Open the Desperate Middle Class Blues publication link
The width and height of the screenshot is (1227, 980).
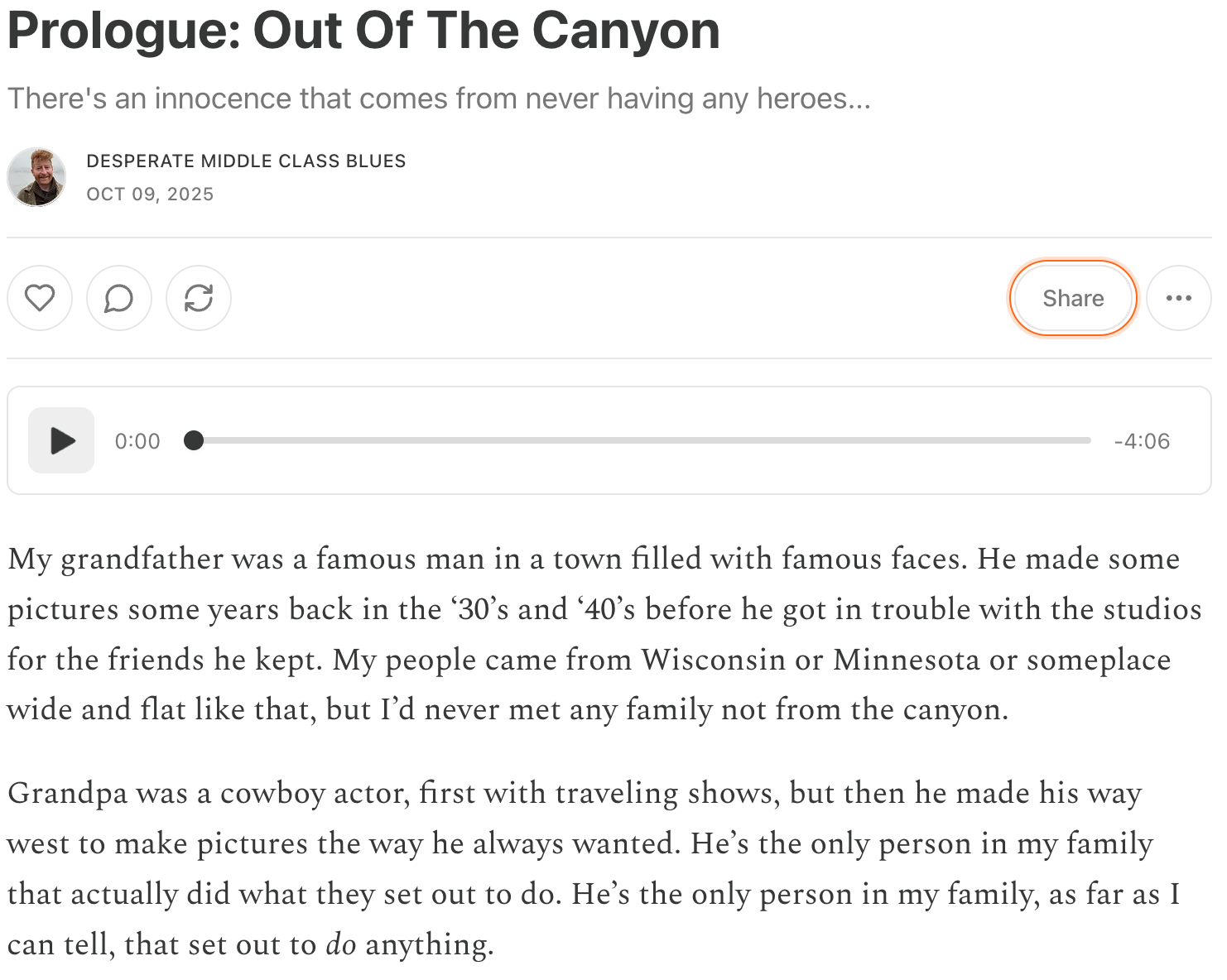coord(246,161)
